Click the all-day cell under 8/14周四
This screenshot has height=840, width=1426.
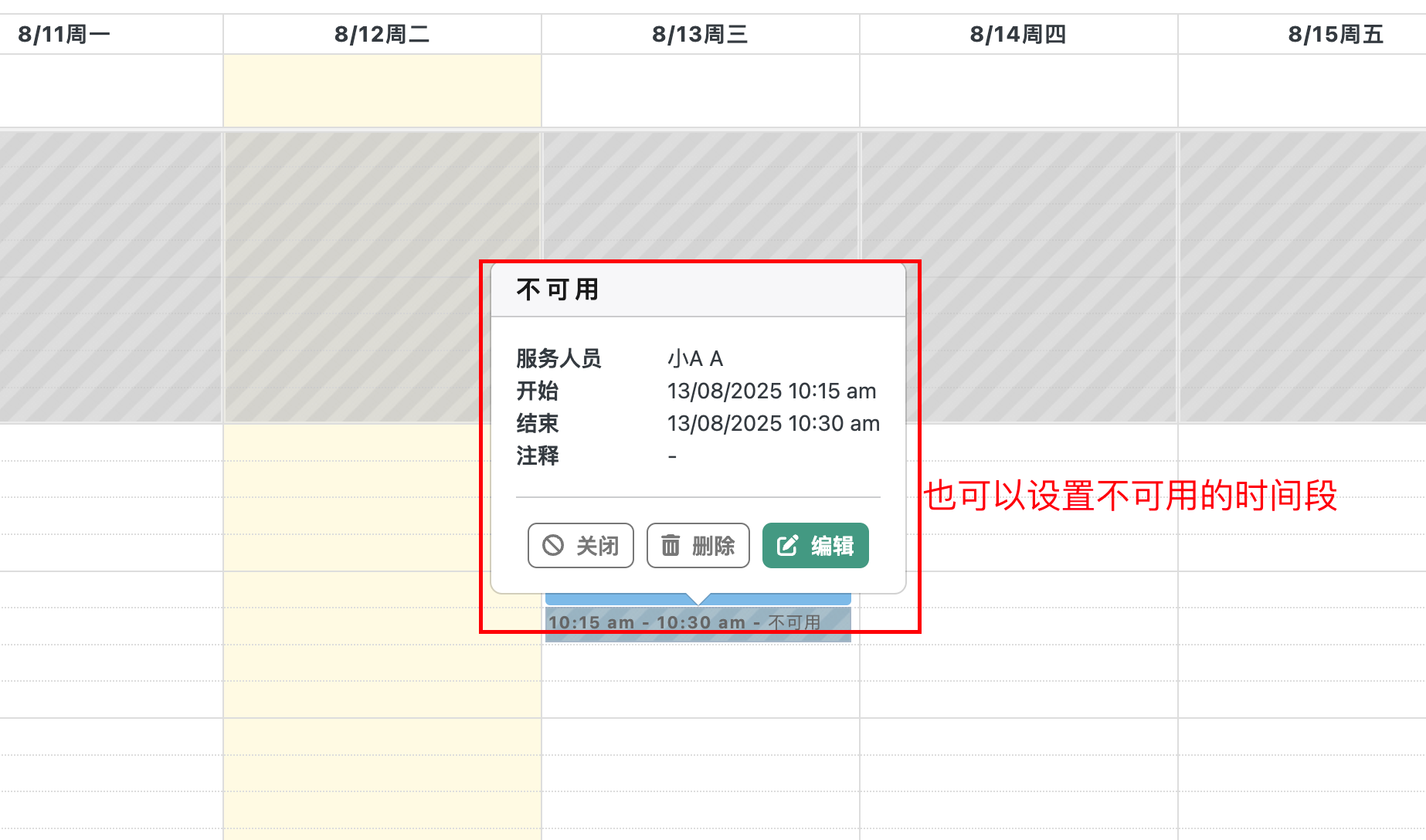[1018, 90]
